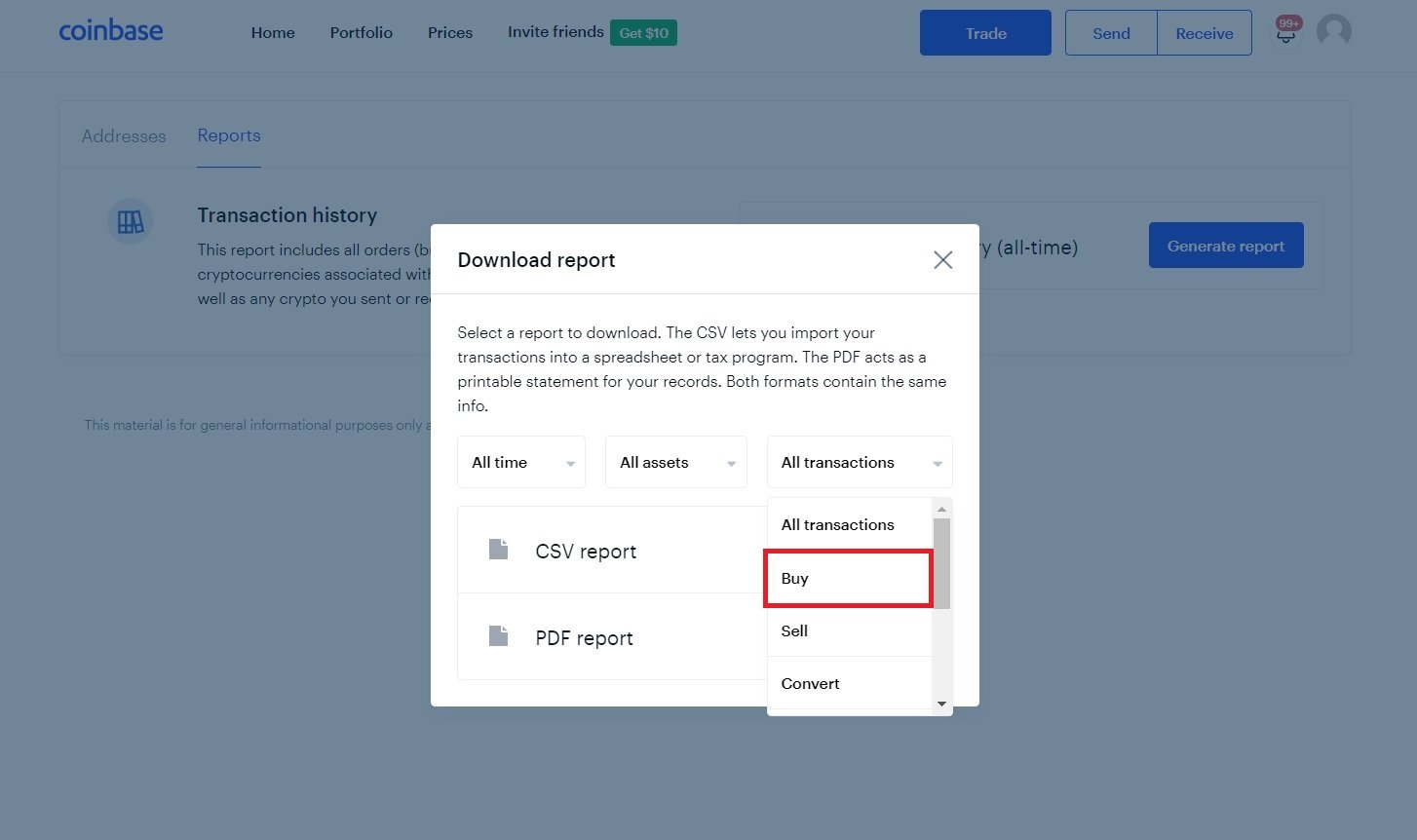Click the Transaction history books icon
Image resolution: width=1417 pixels, height=840 pixels.
pos(130,221)
